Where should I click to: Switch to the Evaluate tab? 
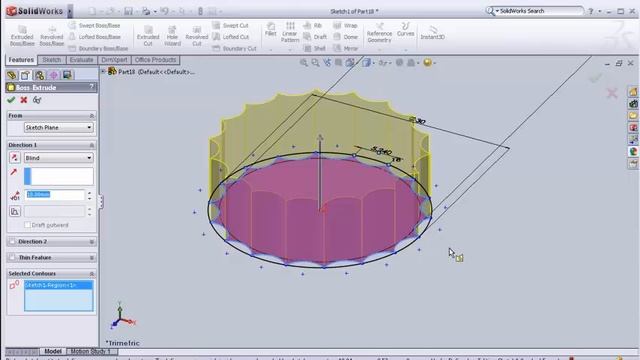point(81,60)
